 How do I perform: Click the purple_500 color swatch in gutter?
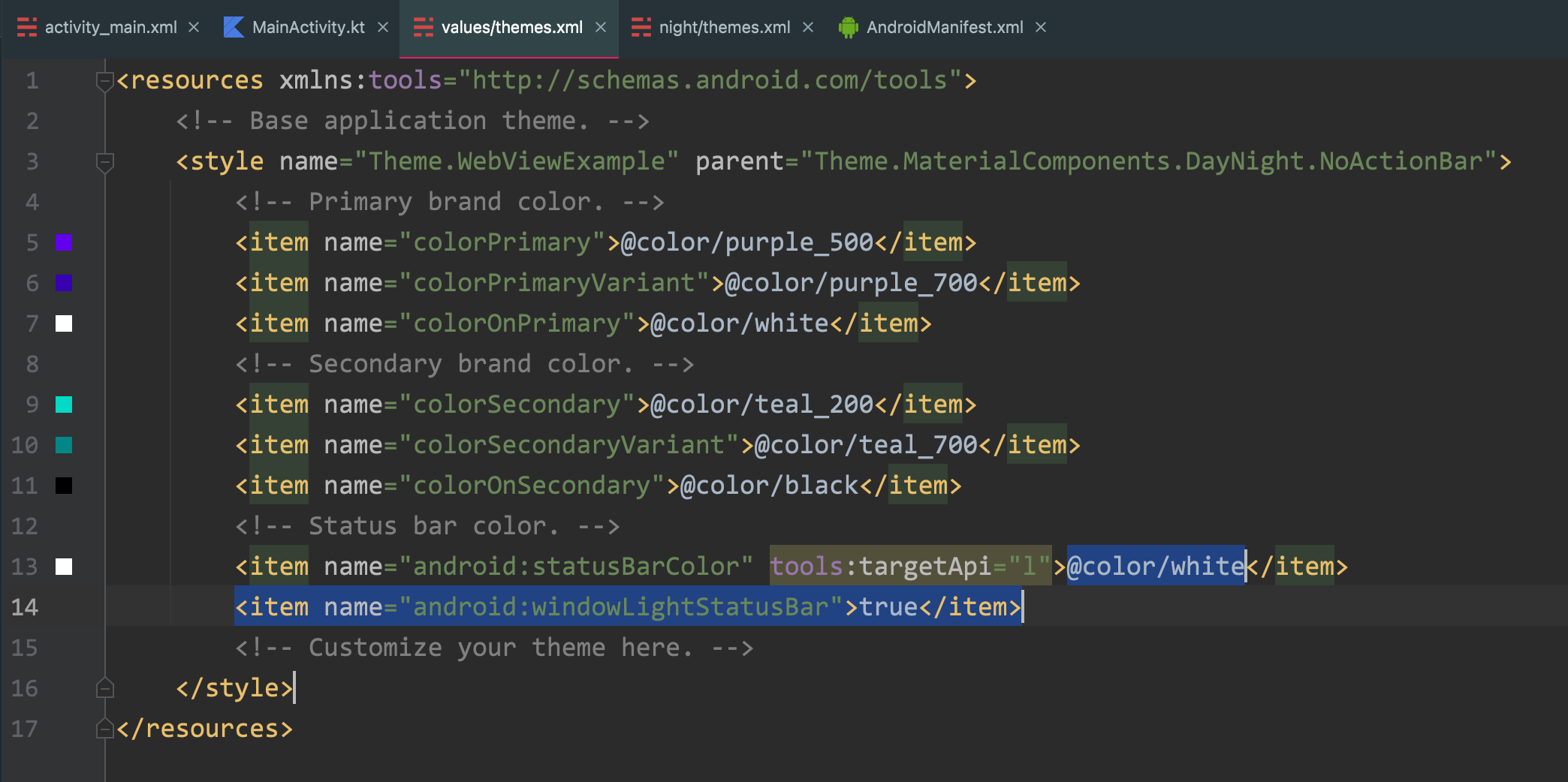[x=64, y=242]
